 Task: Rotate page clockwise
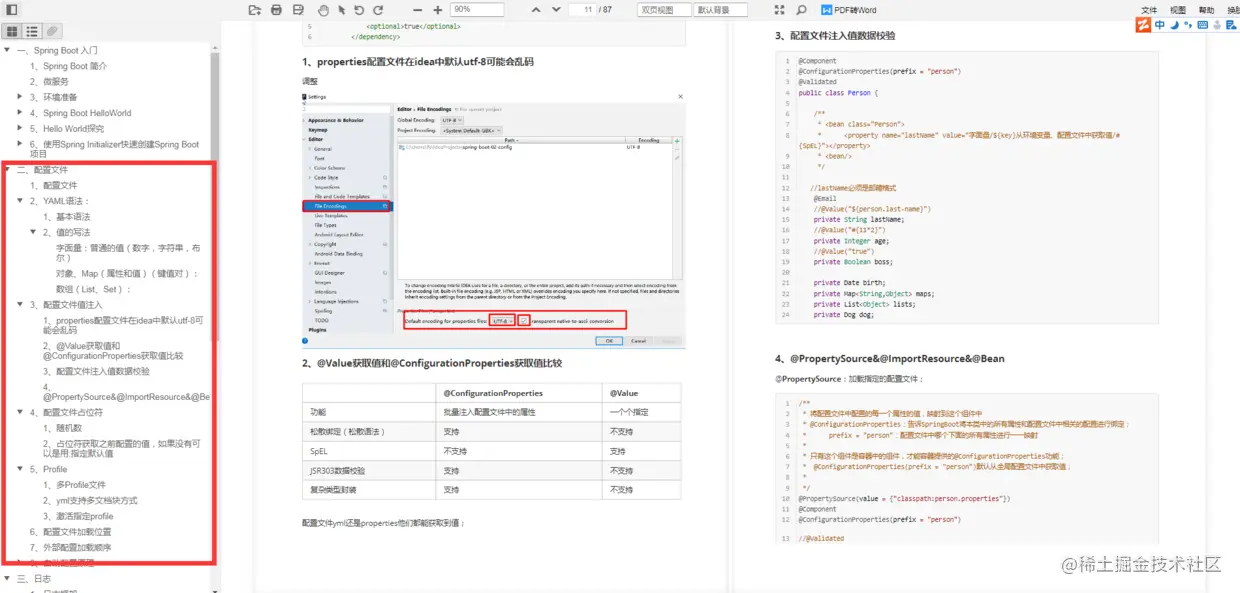point(378,9)
